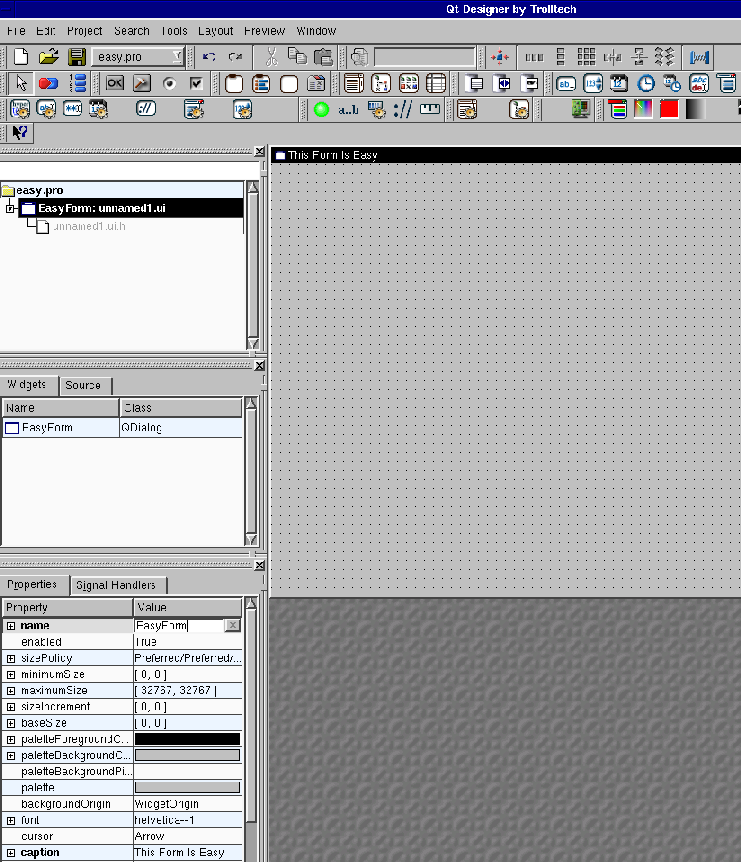
Task: Close the Properties panel
Action: 260,565
